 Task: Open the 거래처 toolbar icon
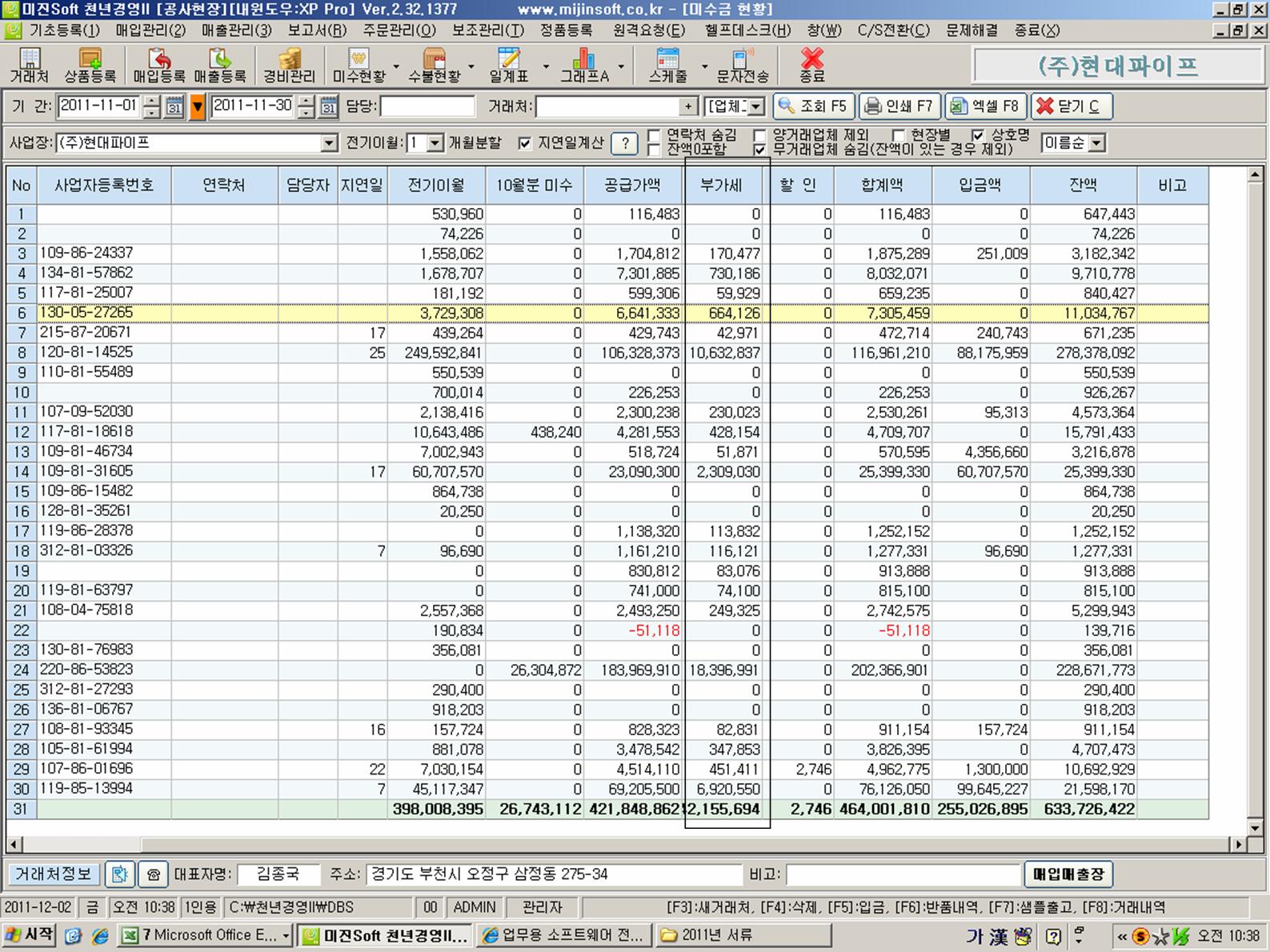(30, 65)
